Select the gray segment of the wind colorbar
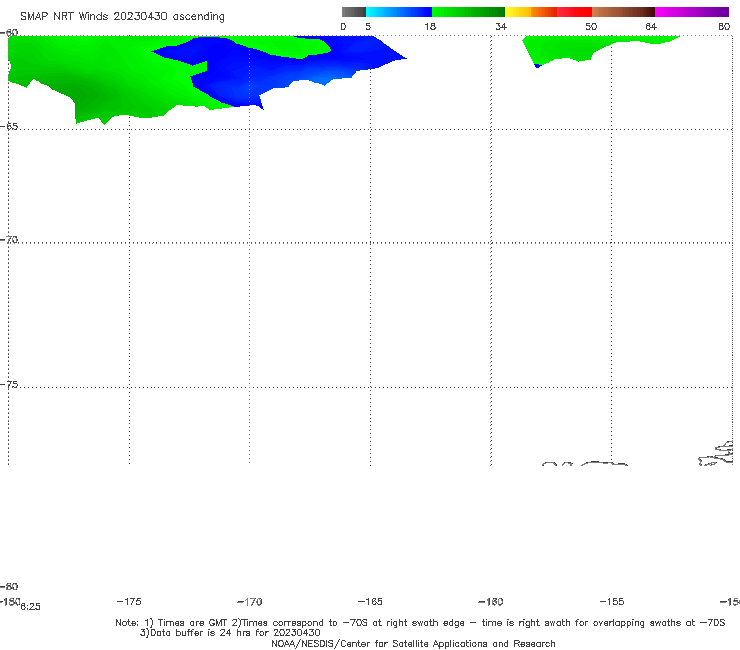740x650 pixels. [x=353, y=12]
